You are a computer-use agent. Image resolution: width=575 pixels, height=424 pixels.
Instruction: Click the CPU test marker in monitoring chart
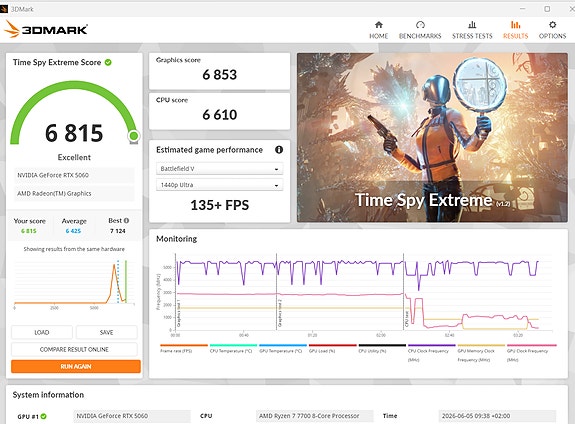coord(407,318)
